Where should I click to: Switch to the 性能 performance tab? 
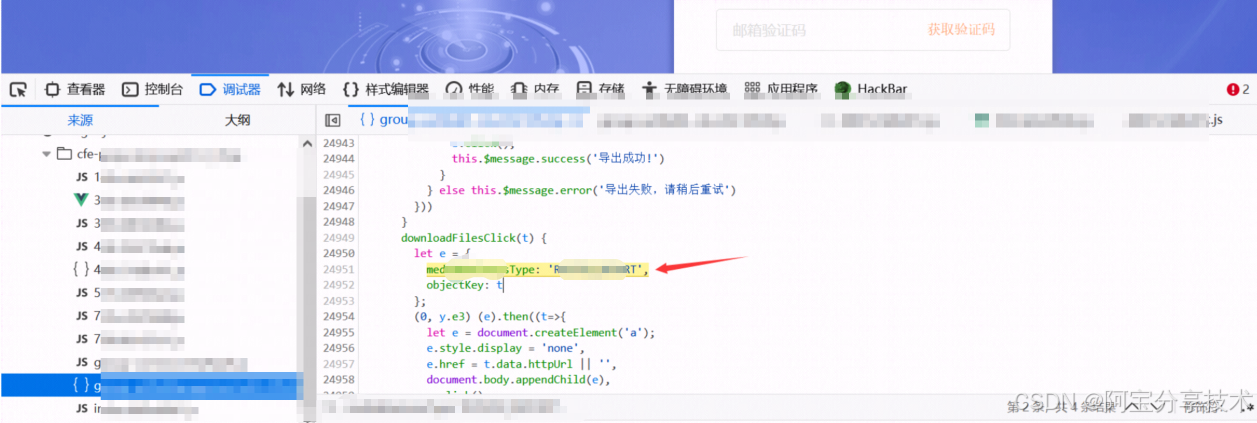click(469, 89)
